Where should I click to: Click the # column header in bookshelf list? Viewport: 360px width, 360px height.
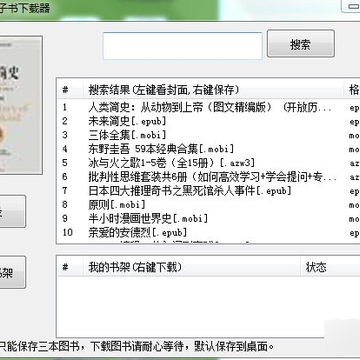(71, 267)
